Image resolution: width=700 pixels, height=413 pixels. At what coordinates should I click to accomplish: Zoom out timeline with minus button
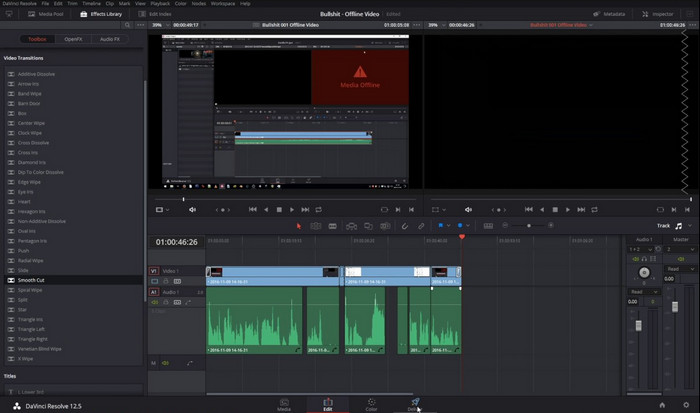(505, 225)
